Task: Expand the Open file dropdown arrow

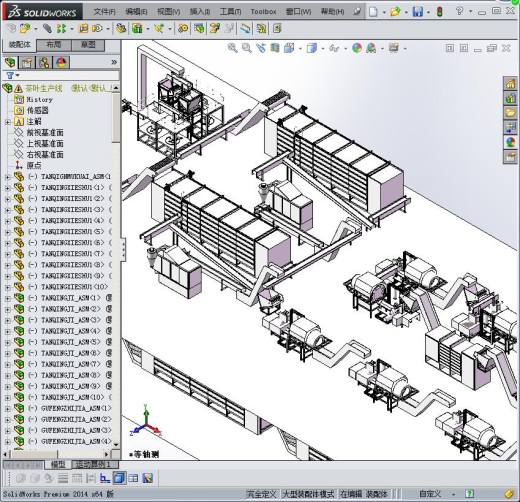Action: [x=406, y=12]
